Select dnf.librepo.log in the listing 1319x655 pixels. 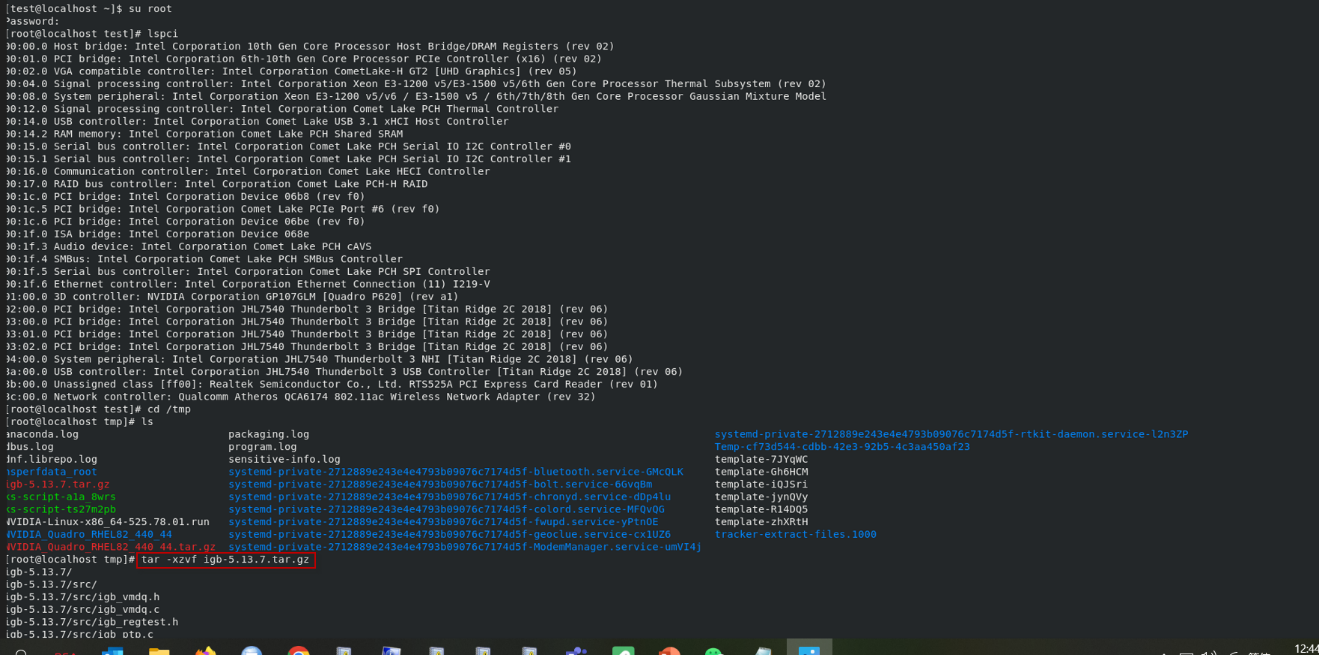[x=51, y=459]
